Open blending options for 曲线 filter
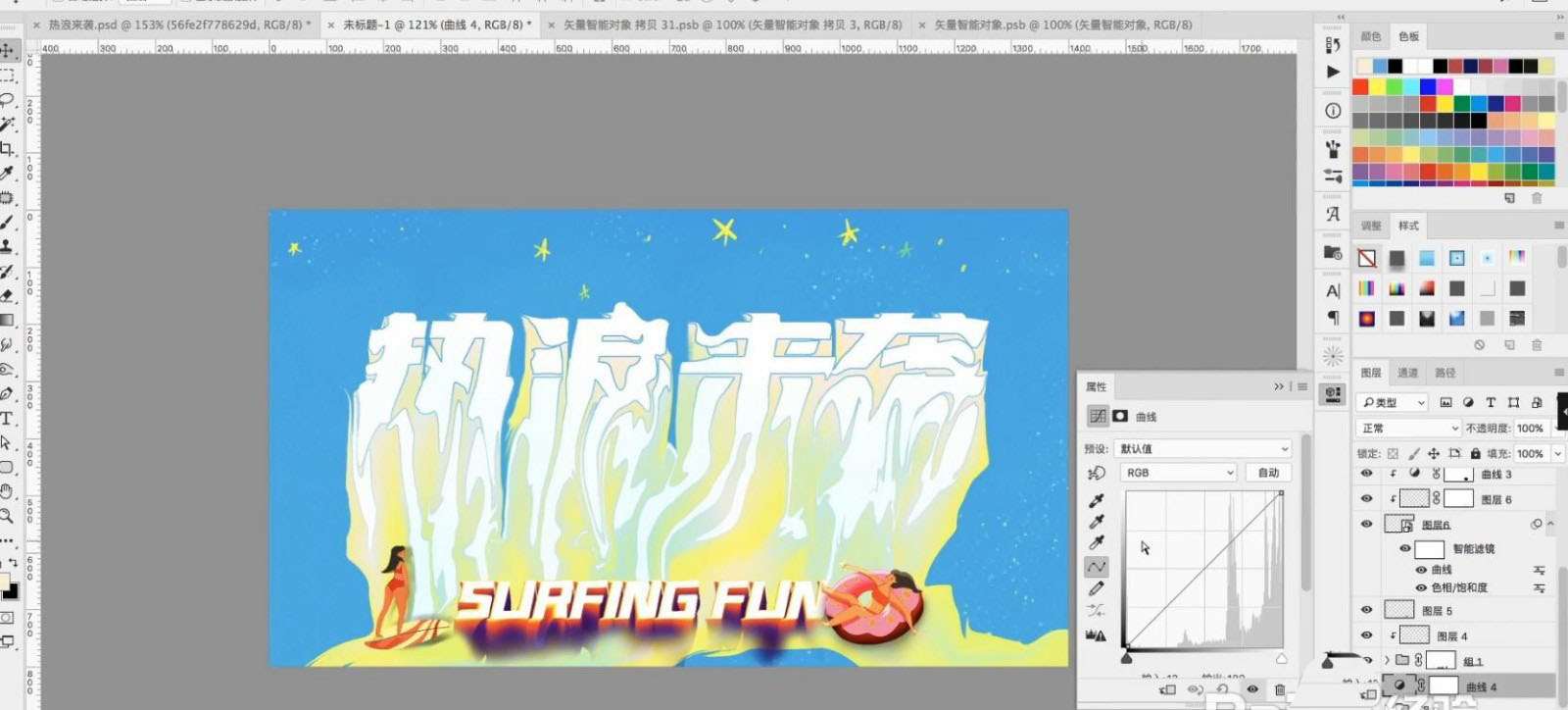 pyautogui.click(x=1539, y=570)
